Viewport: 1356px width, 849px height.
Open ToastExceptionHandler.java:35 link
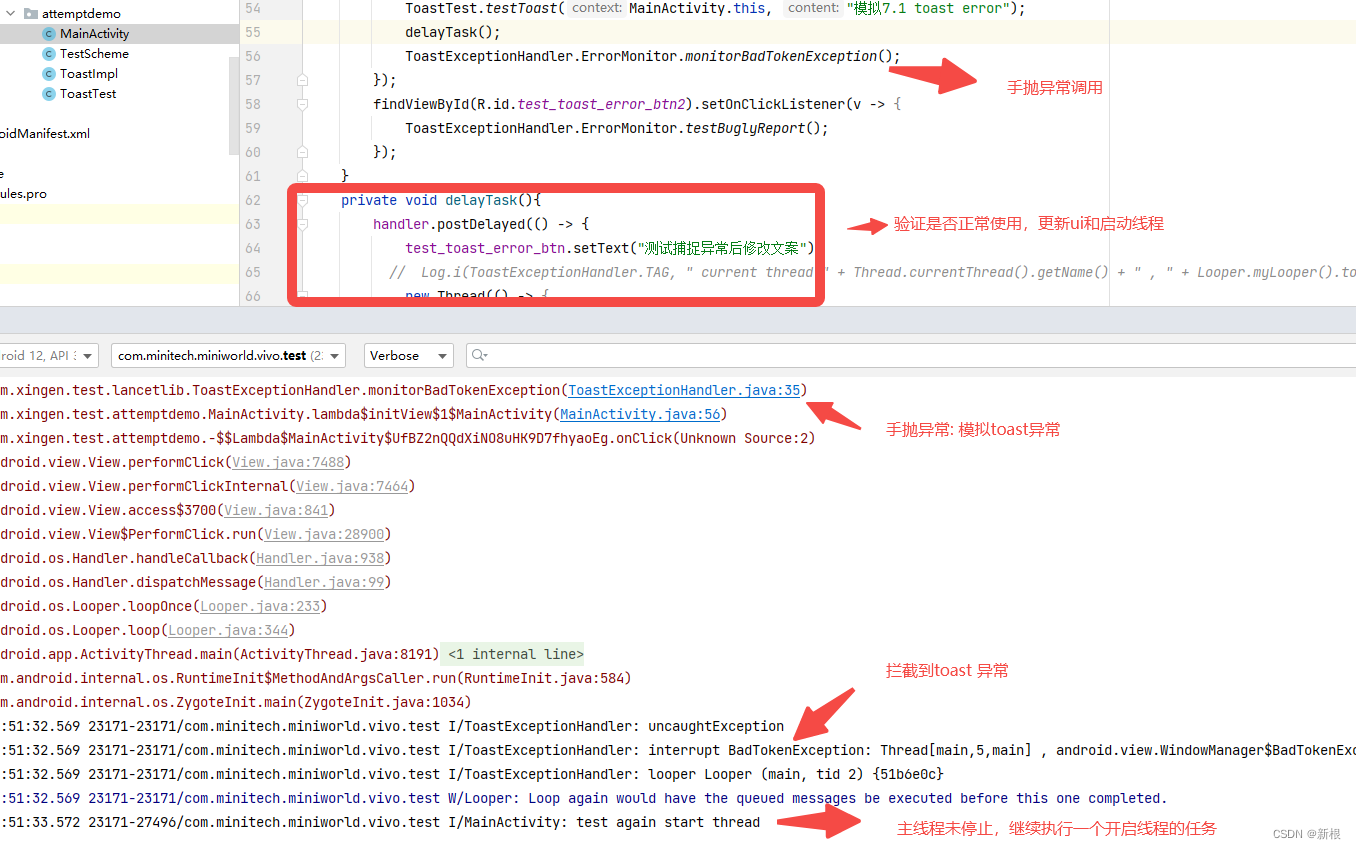click(x=684, y=390)
